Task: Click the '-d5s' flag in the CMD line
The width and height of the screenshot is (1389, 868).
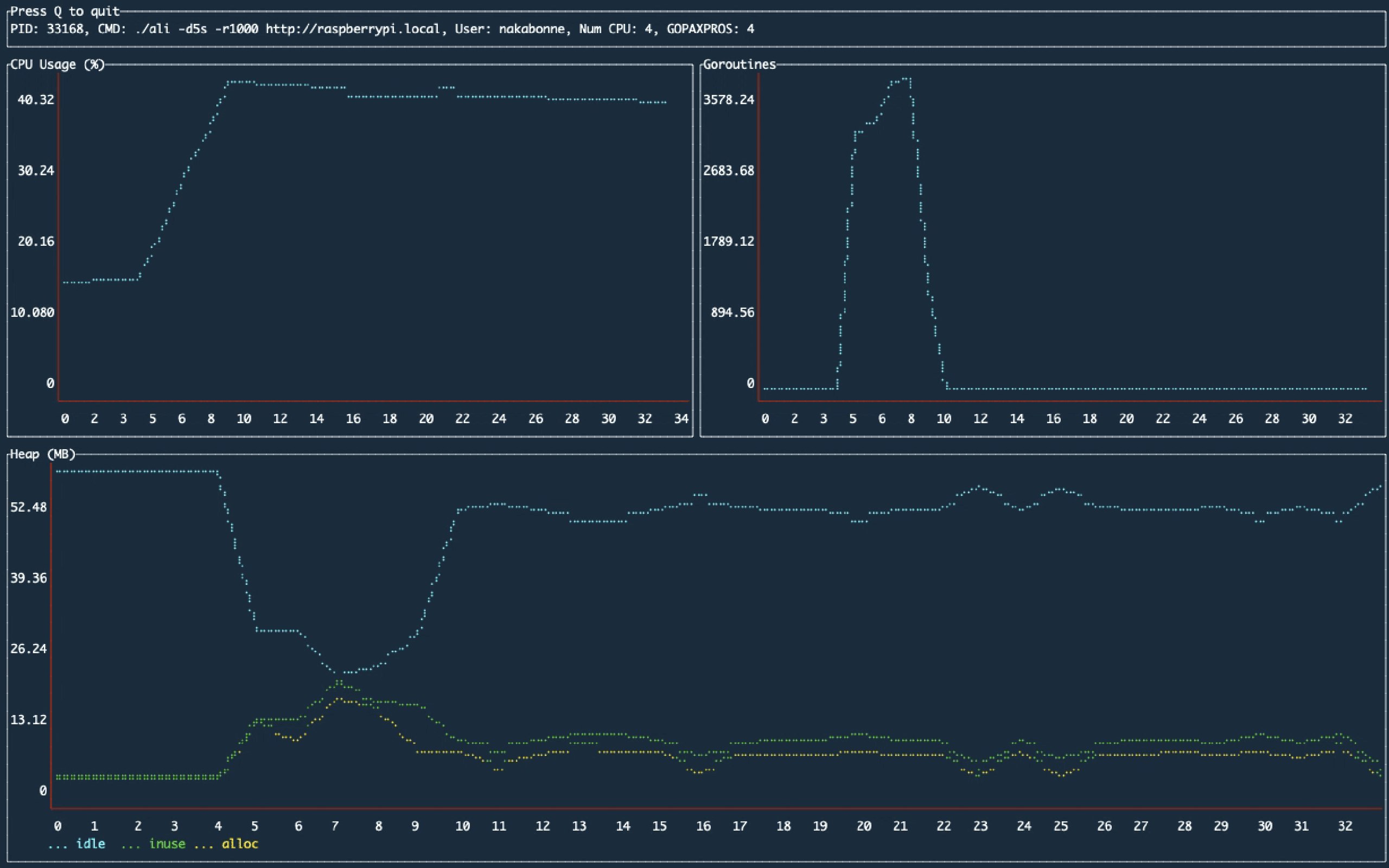Action: [x=192, y=29]
